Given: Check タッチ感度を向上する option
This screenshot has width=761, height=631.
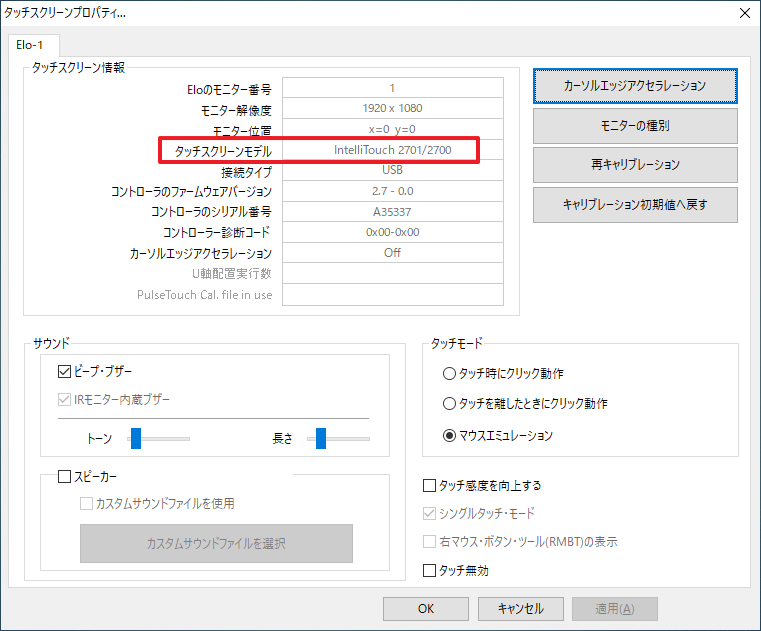Looking at the screenshot, I should 430,486.
